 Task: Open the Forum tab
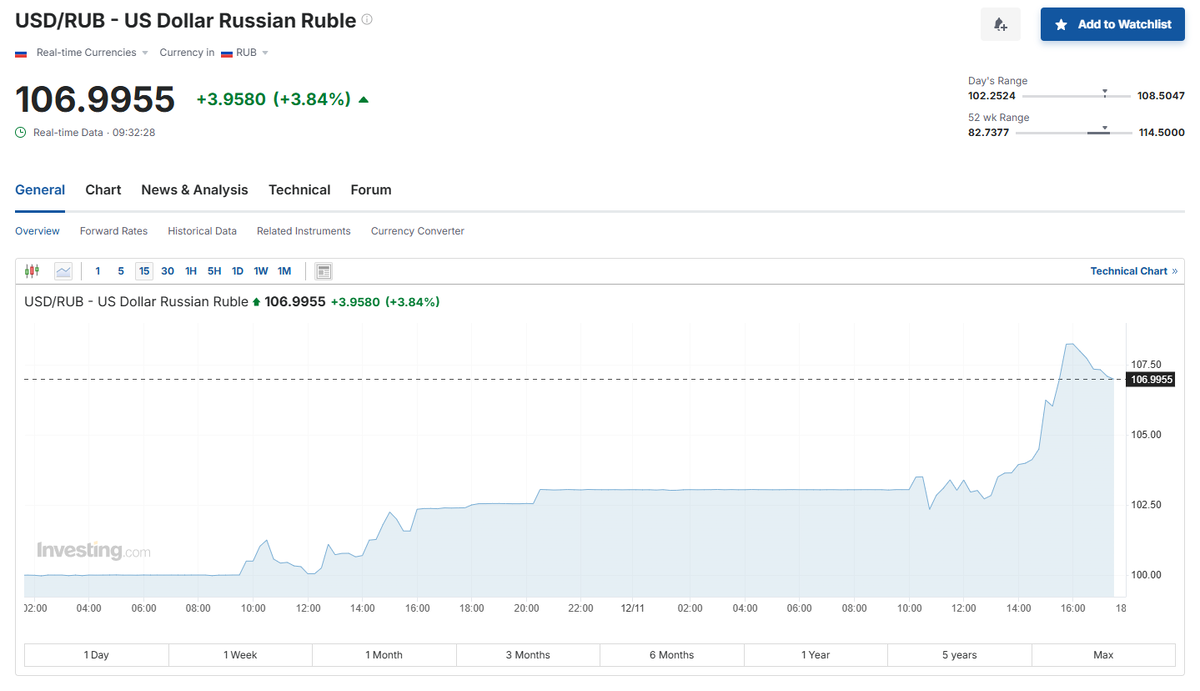(371, 190)
